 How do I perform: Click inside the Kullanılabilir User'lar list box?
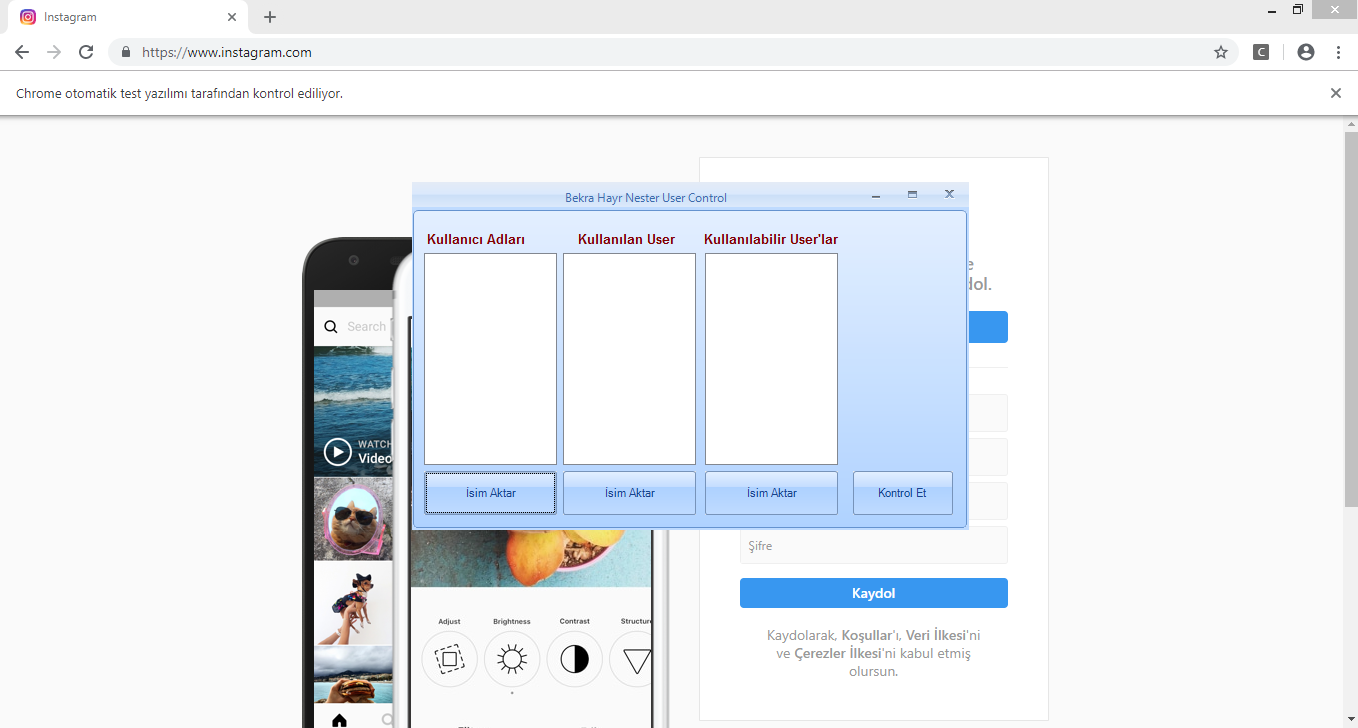771,358
